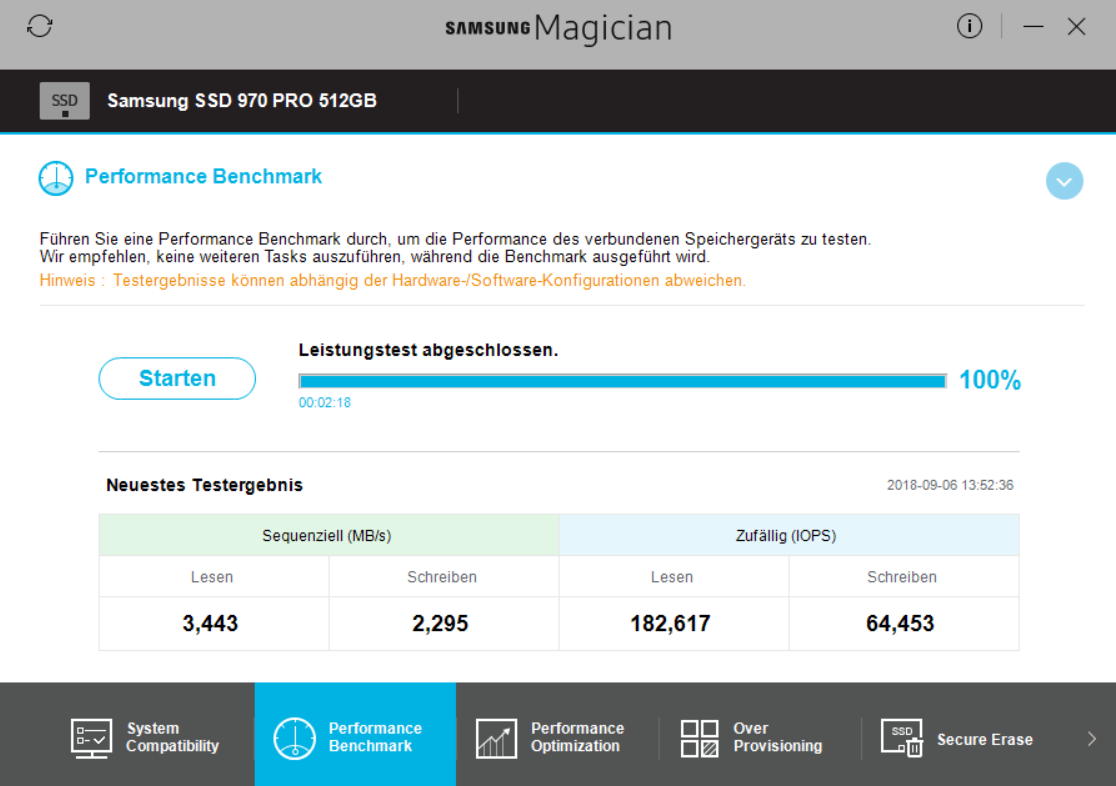Viewport: 1116px width, 786px height.
Task: Close the Samsung Magician window
Action: point(1076,26)
